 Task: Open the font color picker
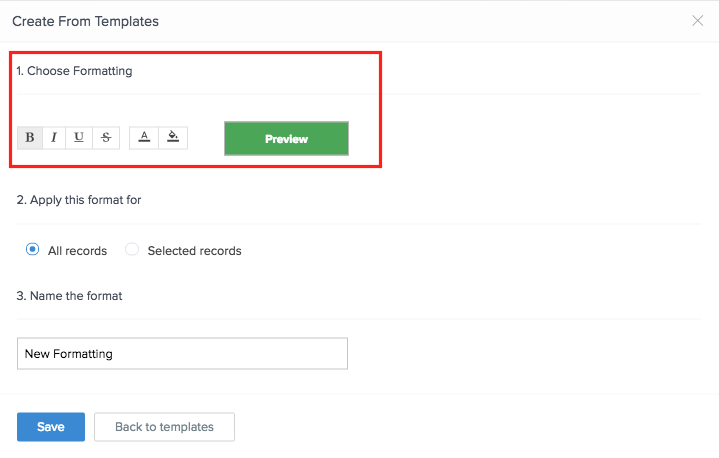coord(145,138)
